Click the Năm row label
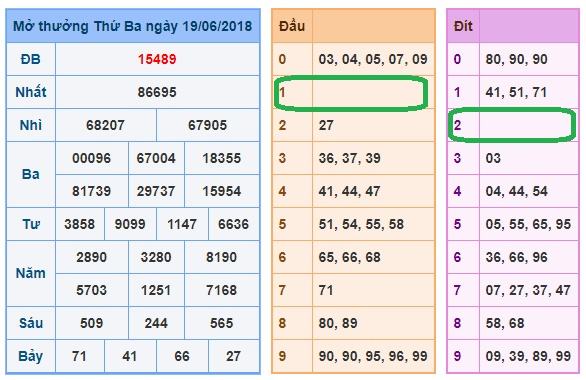The width and height of the screenshot is (586, 380). [x=31, y=273]
